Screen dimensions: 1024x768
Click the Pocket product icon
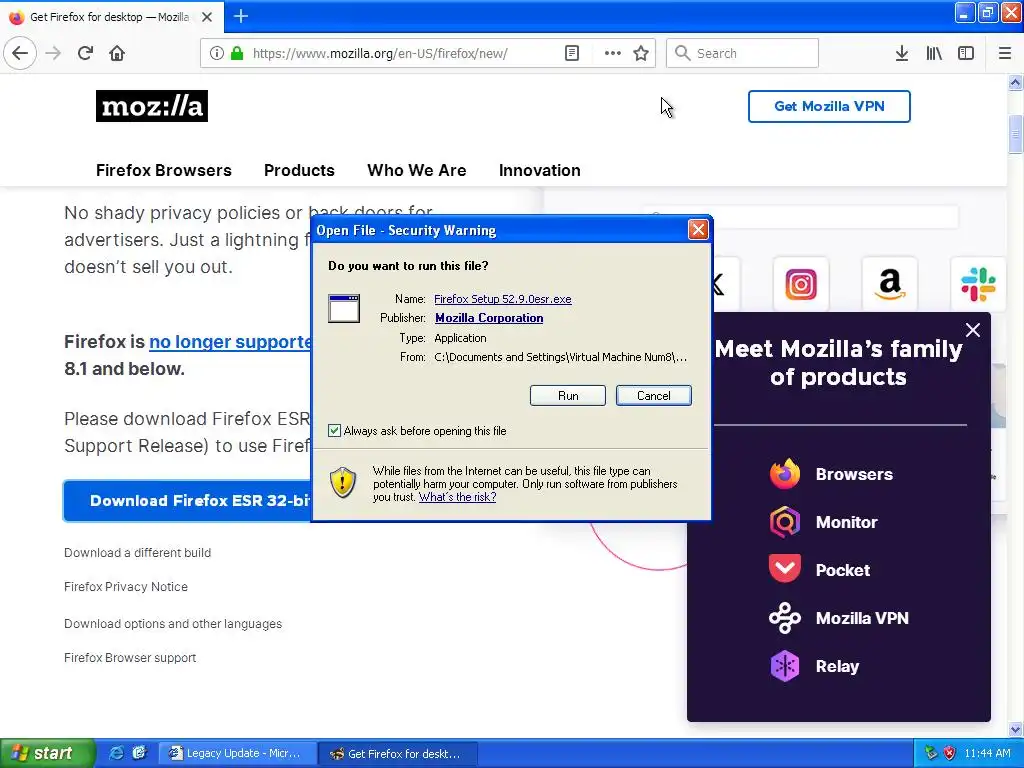[x=785, y=569]
